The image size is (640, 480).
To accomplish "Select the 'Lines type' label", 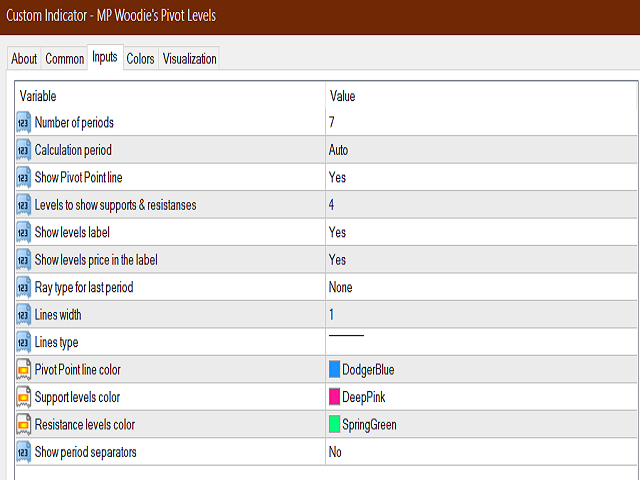I will point(56,343).
